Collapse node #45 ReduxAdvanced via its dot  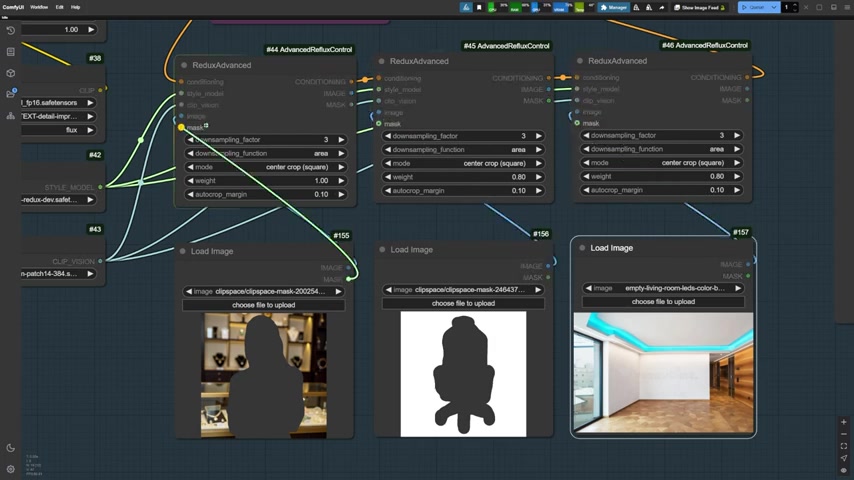(x=382, y=61)
